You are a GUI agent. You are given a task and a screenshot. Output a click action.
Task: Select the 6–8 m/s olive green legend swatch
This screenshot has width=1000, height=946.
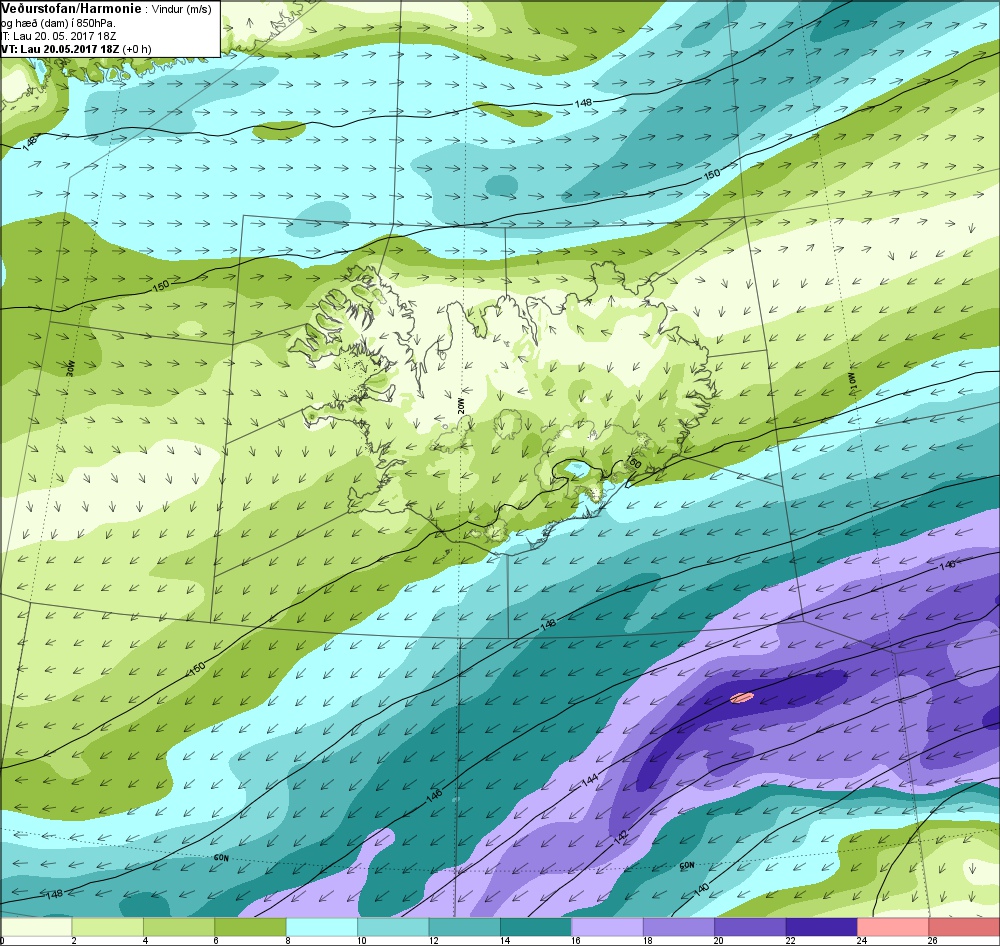pyautogui.click(x=251, y=926)
